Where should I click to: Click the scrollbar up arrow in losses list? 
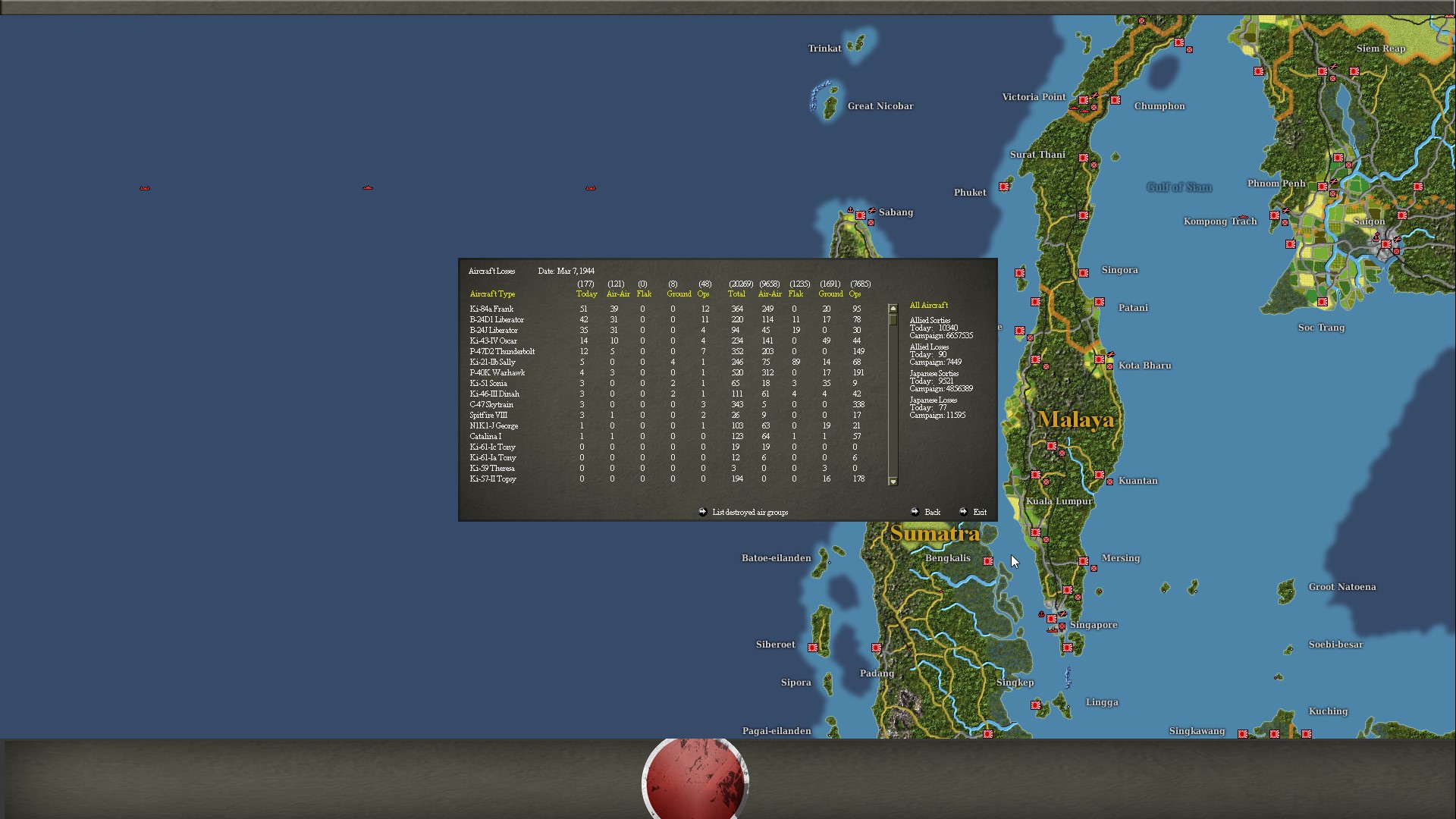[893, 309]
